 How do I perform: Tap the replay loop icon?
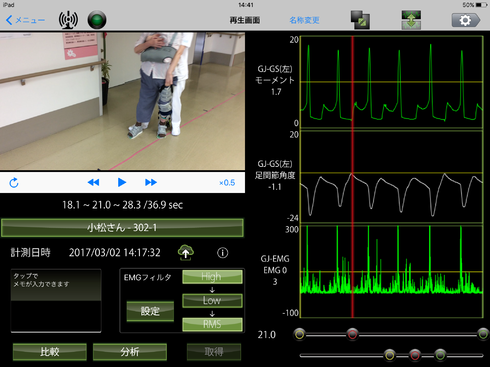[14, 183]
